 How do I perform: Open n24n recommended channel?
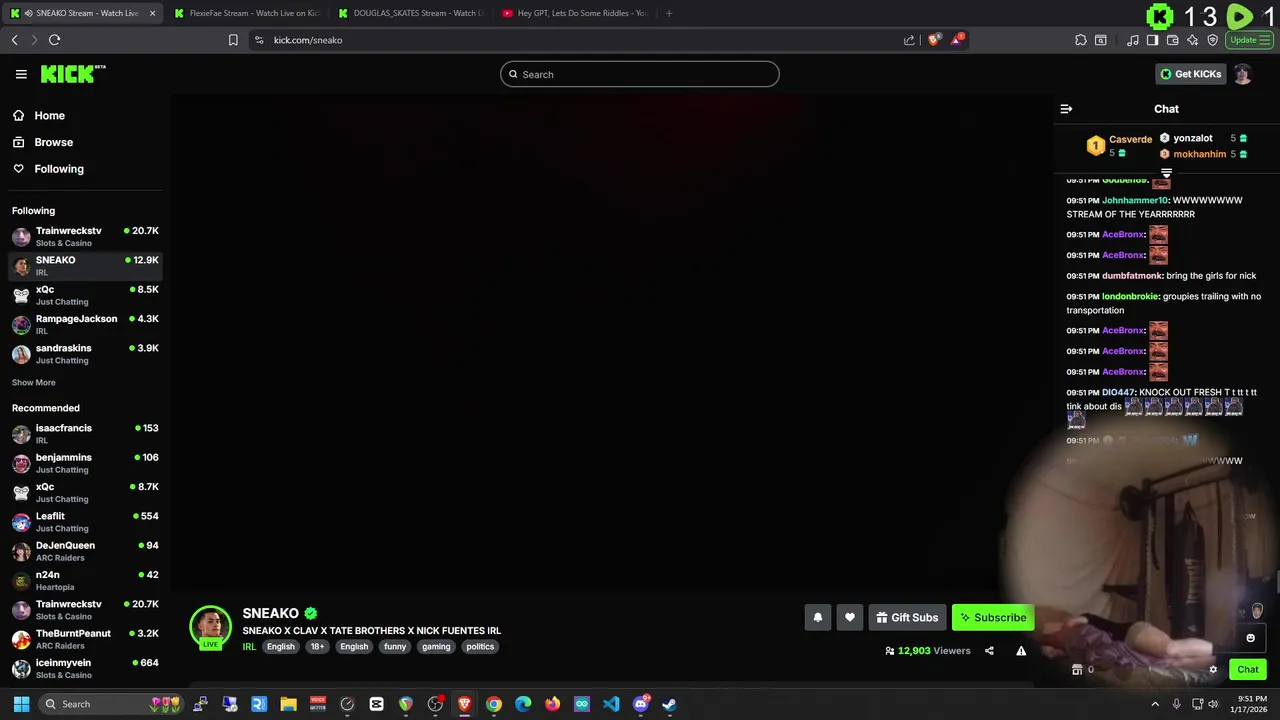pyautogui.click(x=84, y=580)
